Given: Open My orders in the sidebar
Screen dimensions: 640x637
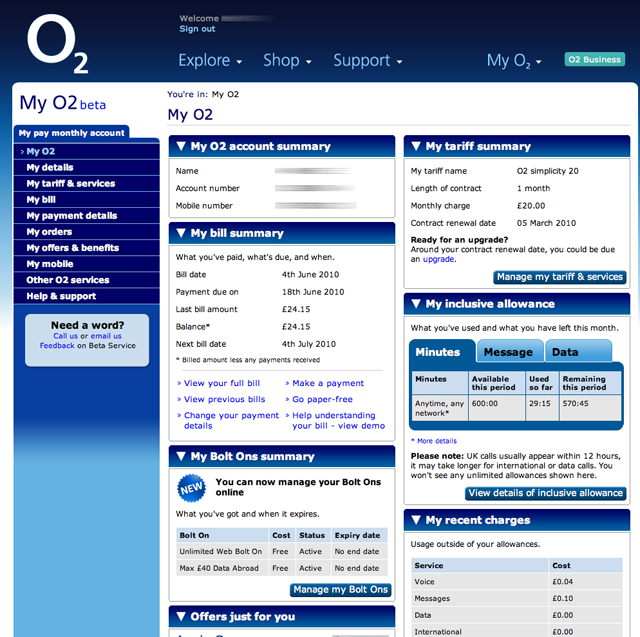Looking at the screenshot, I should point(87,232).
